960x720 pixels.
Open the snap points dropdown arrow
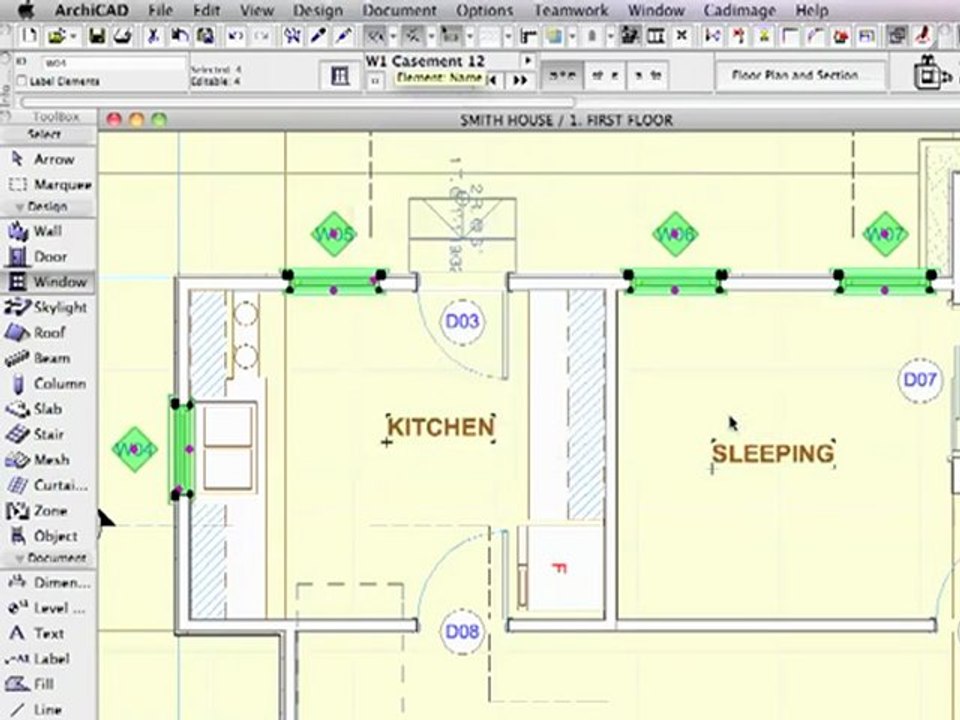pos(432,37)
